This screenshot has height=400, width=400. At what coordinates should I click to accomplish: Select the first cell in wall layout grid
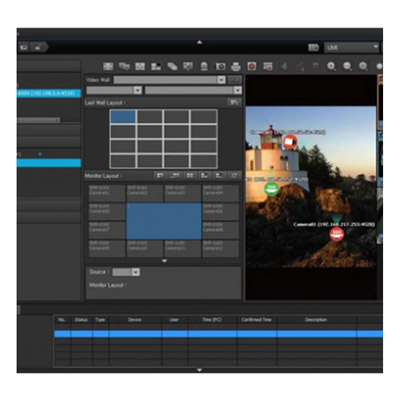123,117
